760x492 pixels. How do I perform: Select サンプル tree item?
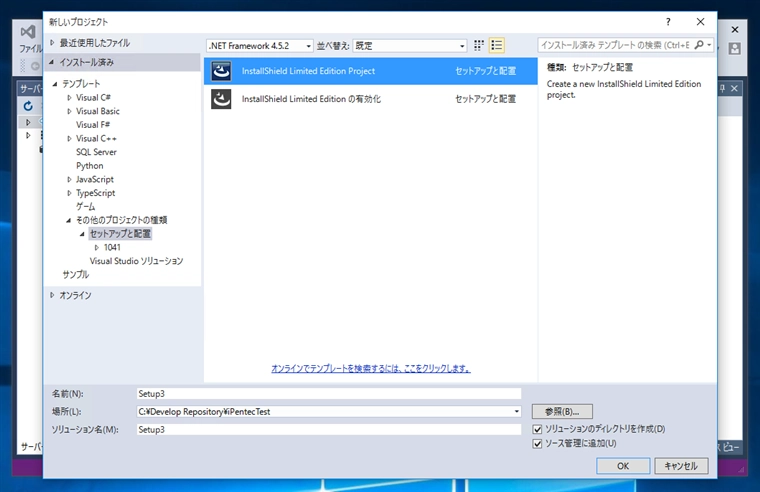(x=76, y=274)
